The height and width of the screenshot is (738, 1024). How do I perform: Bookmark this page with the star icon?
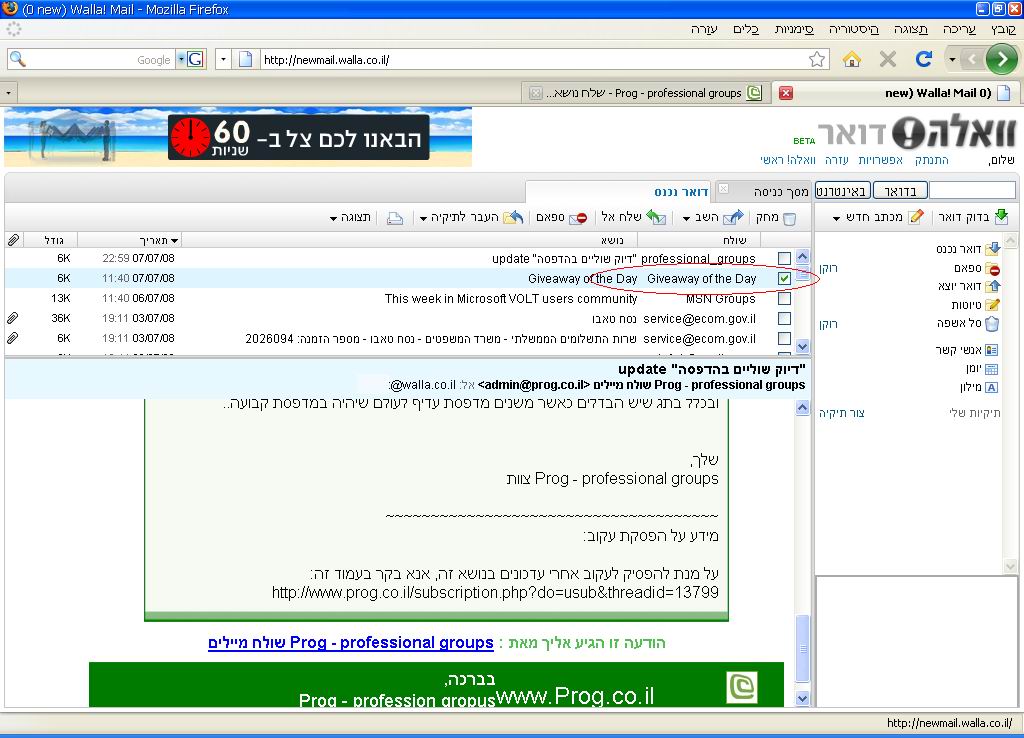816,59
